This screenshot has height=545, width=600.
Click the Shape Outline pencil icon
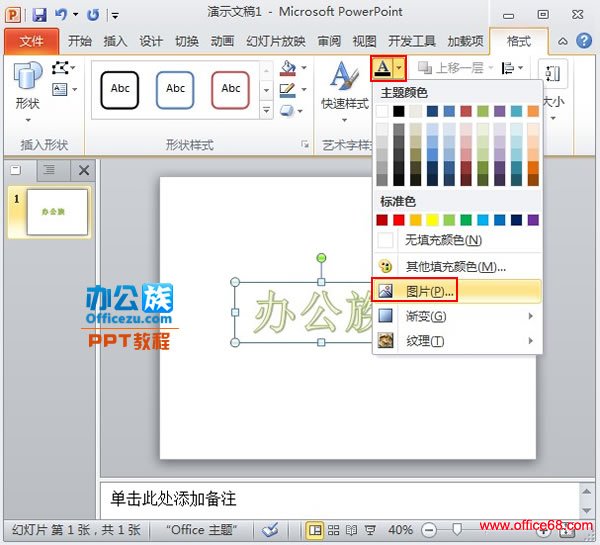pos(288,90)
